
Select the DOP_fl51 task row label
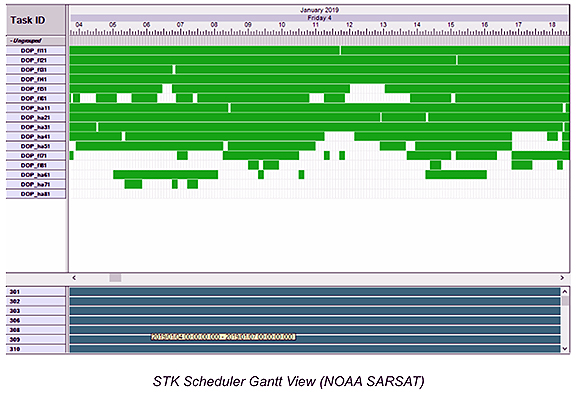(x=36, y=89)
